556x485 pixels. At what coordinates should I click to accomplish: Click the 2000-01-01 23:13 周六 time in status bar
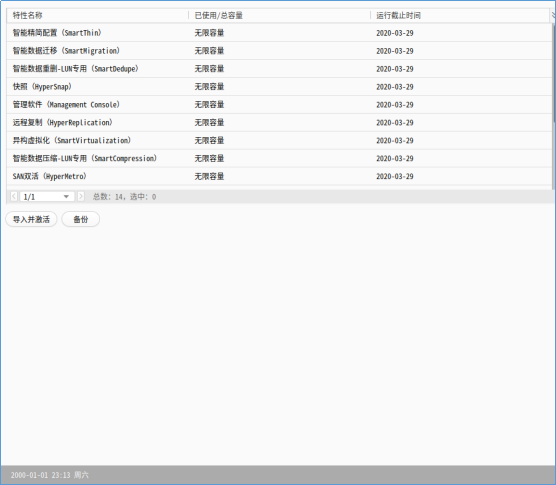click(50, 475)
